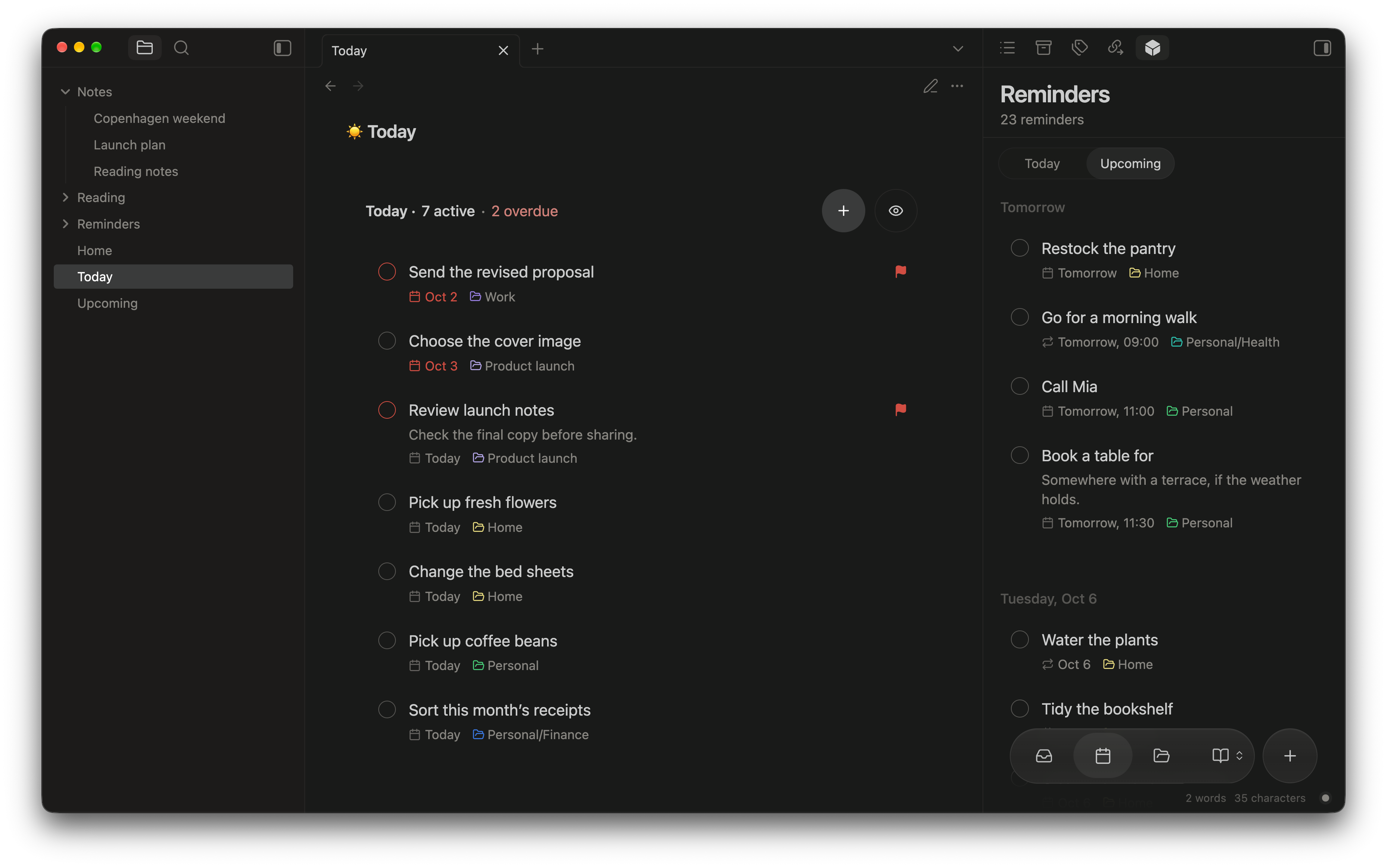Open Reading notes note
The height and width of the screenshot is (868, 1387).
136,171
